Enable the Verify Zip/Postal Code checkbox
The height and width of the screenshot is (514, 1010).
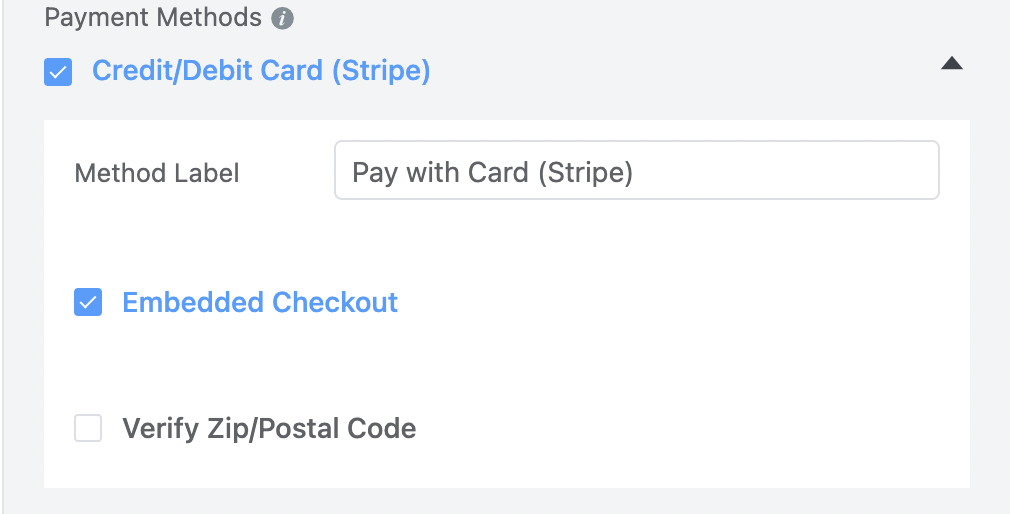tap(88, 428)
